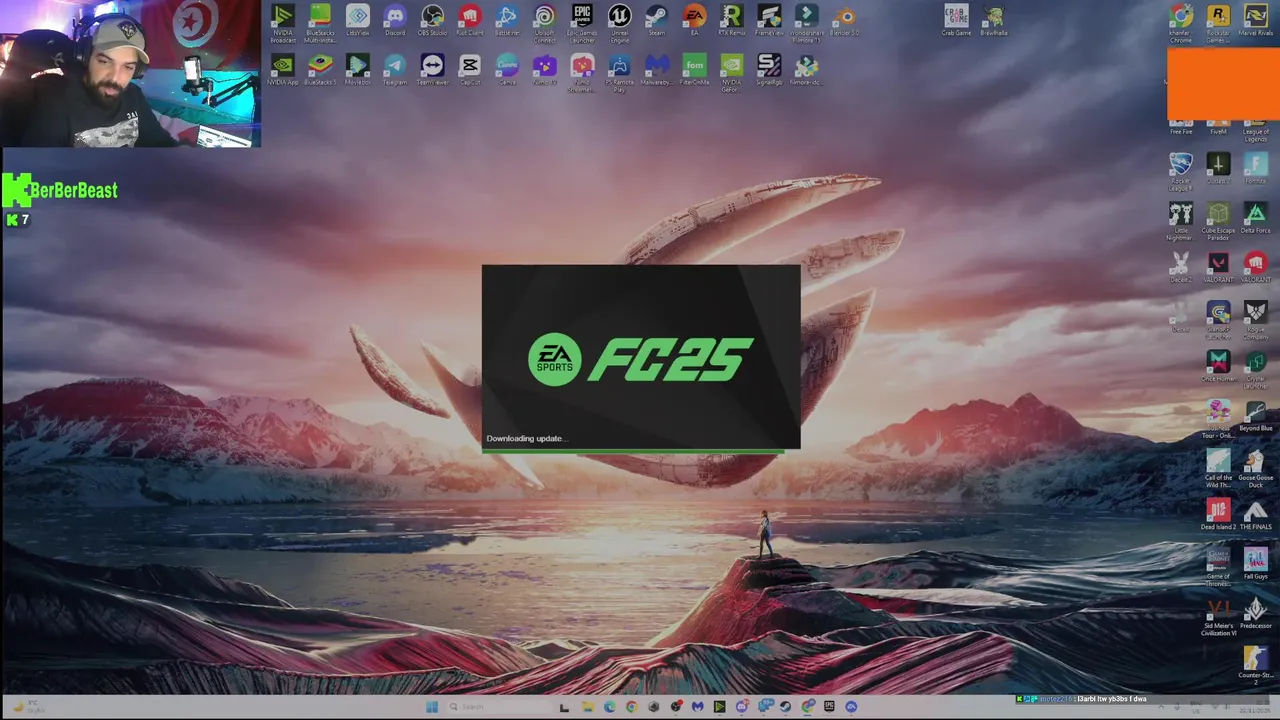
Task: Launch BlueStacks 5 from the desktop
Action: point(320,70)
